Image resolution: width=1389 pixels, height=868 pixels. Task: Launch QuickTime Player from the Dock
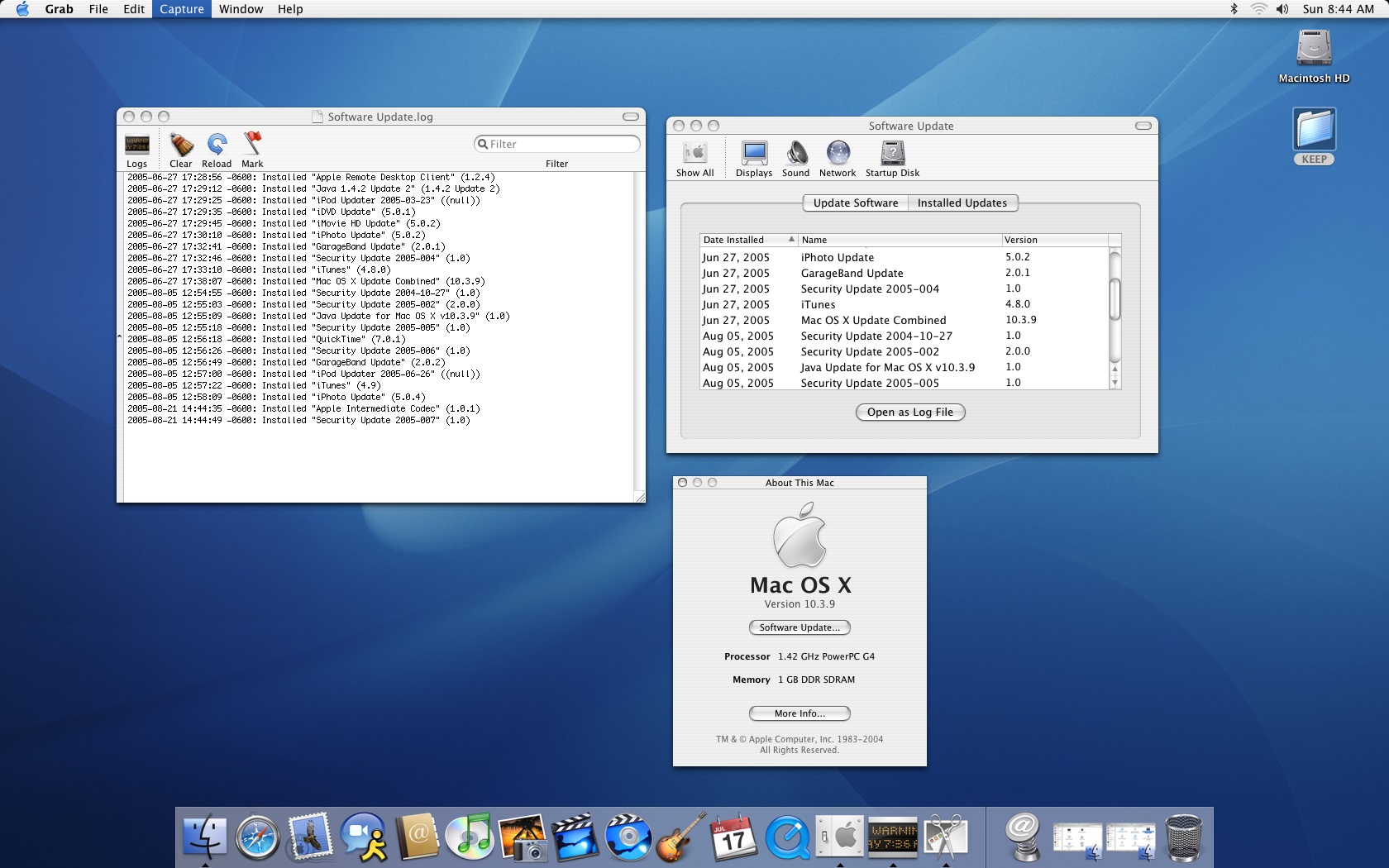coord(787,837)
